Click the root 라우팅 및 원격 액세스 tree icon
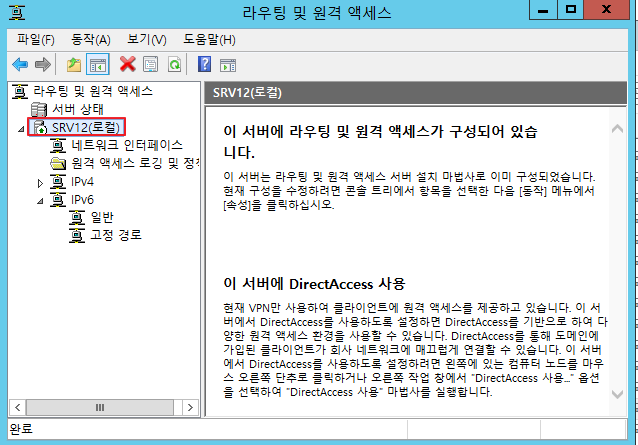The height and width of the screenshot is (445, 638). click(20, 91)
